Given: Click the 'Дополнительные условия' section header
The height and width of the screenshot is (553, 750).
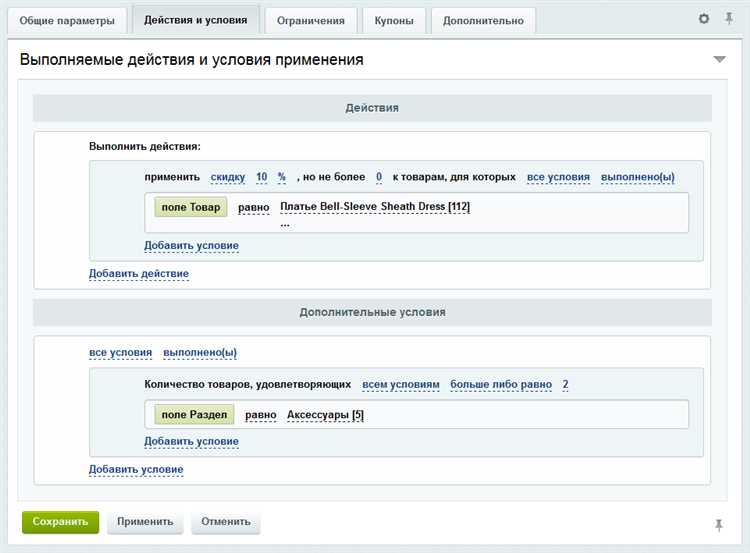Looking at the screenshot, I should (x=372, y=312).
